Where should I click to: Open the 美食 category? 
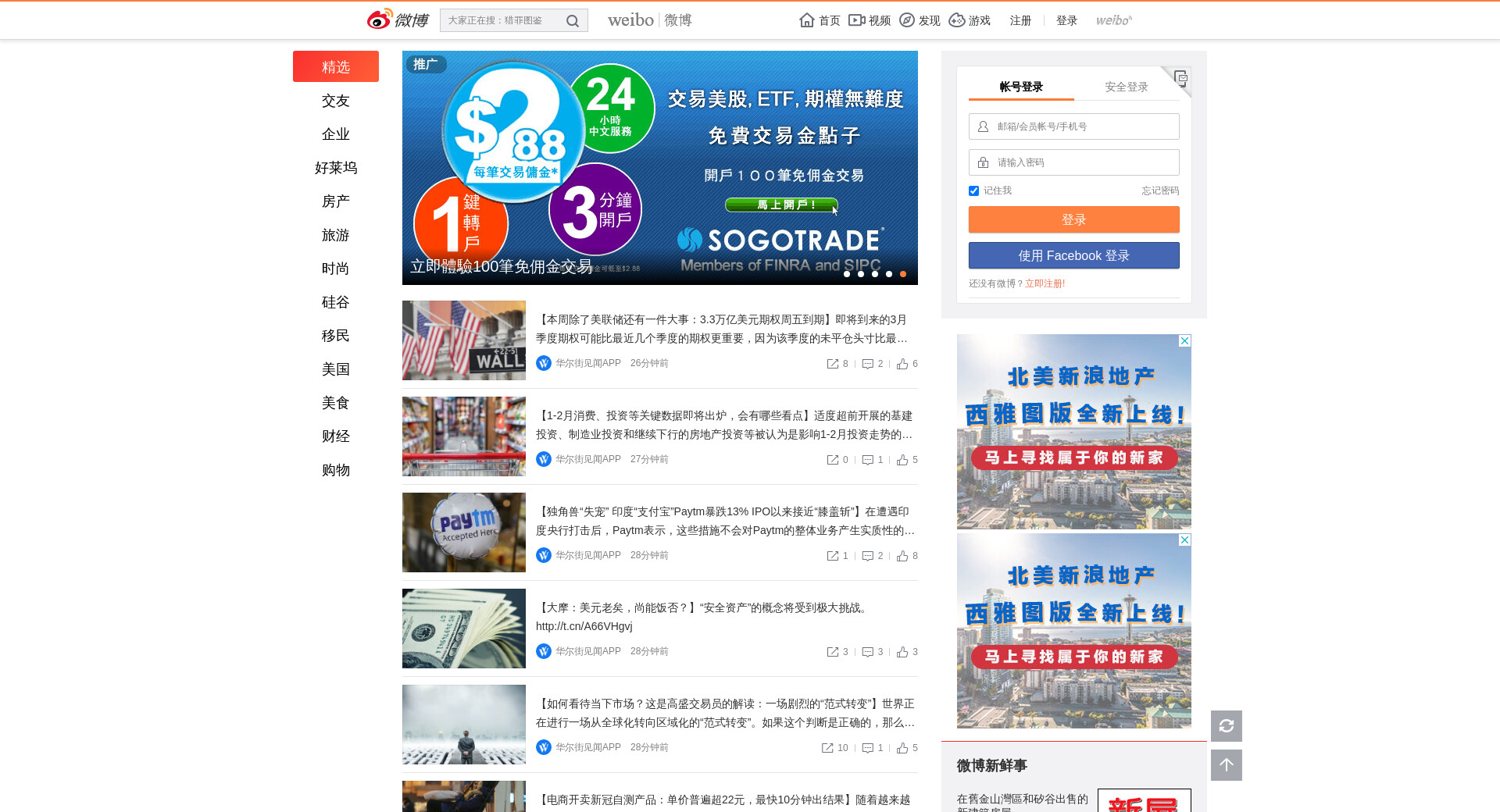click(336, 403)
